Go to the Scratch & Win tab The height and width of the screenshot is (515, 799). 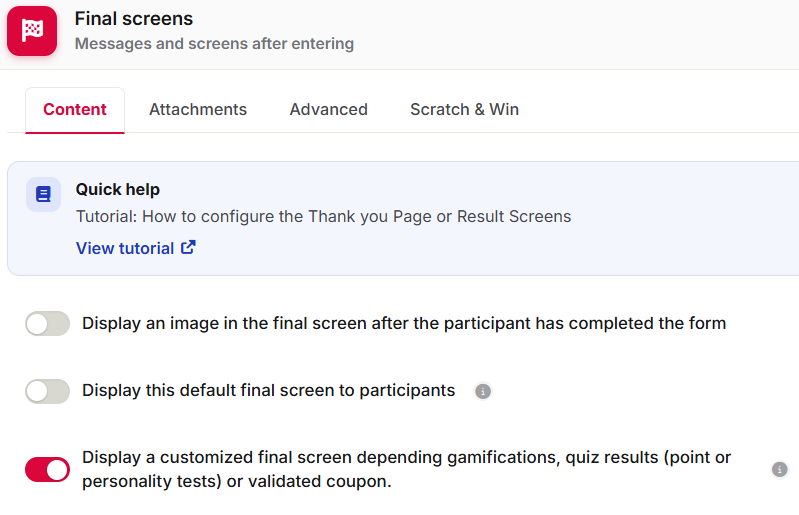(464, 110)
